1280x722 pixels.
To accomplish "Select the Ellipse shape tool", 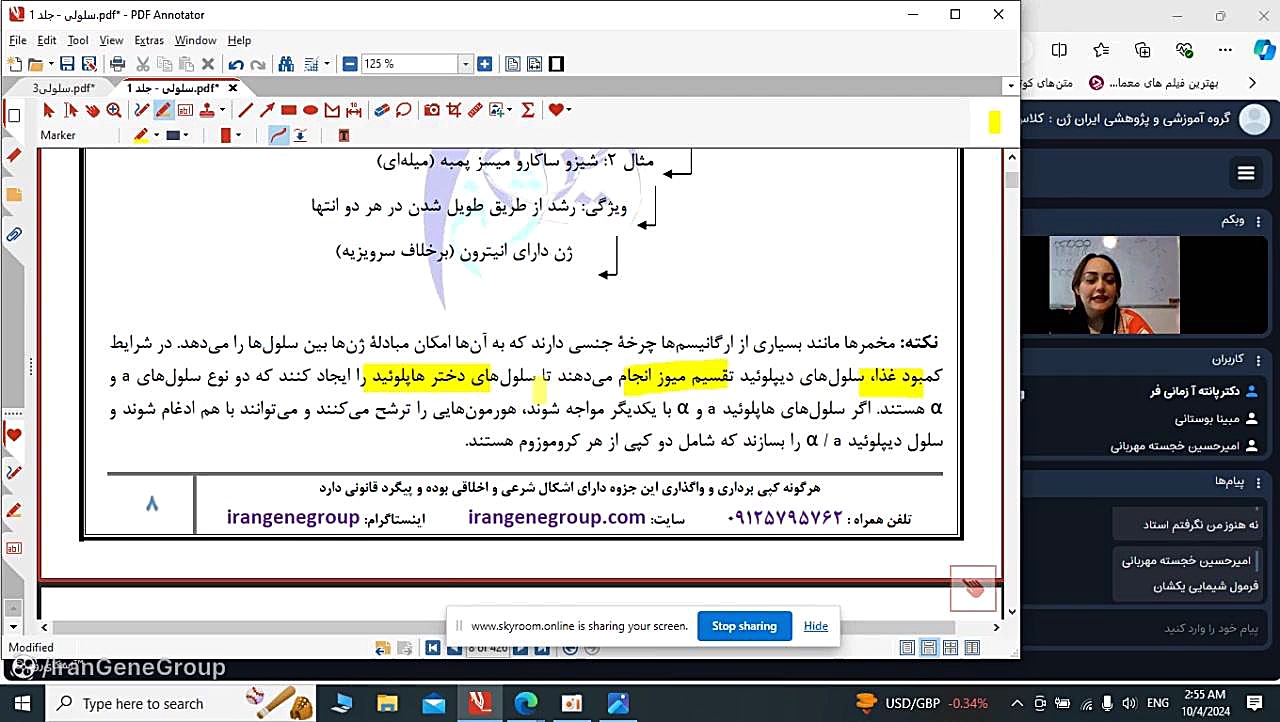I will click(310, 110).
